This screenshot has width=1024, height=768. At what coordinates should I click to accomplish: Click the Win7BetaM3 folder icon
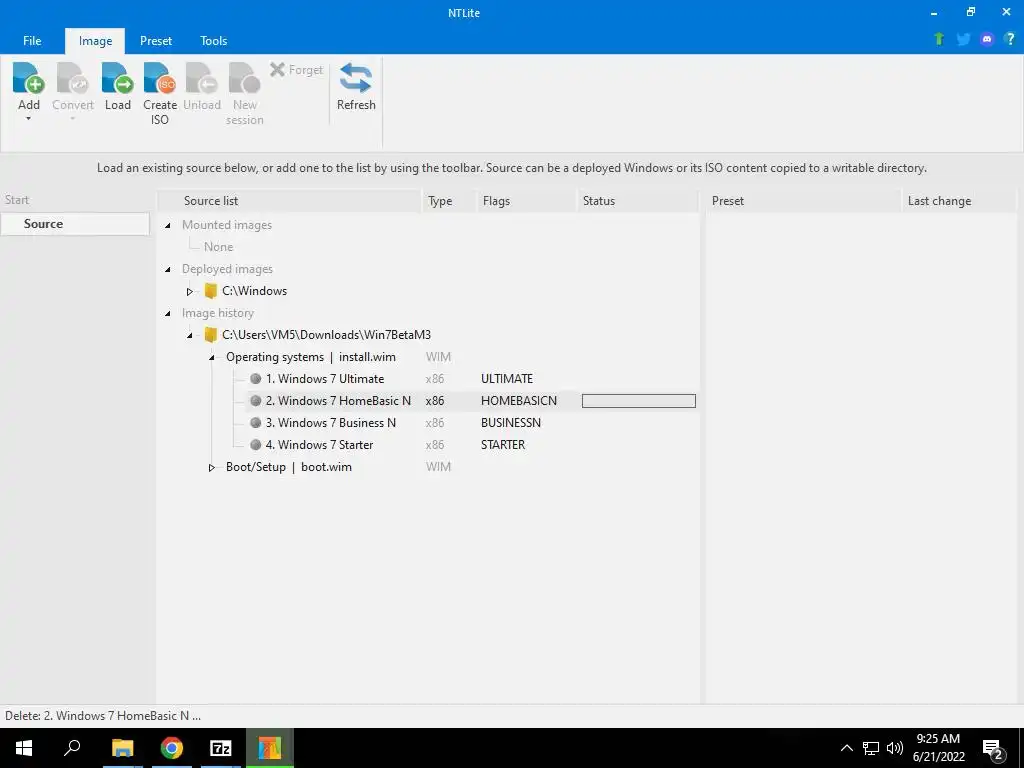click(x=210, y=334)
